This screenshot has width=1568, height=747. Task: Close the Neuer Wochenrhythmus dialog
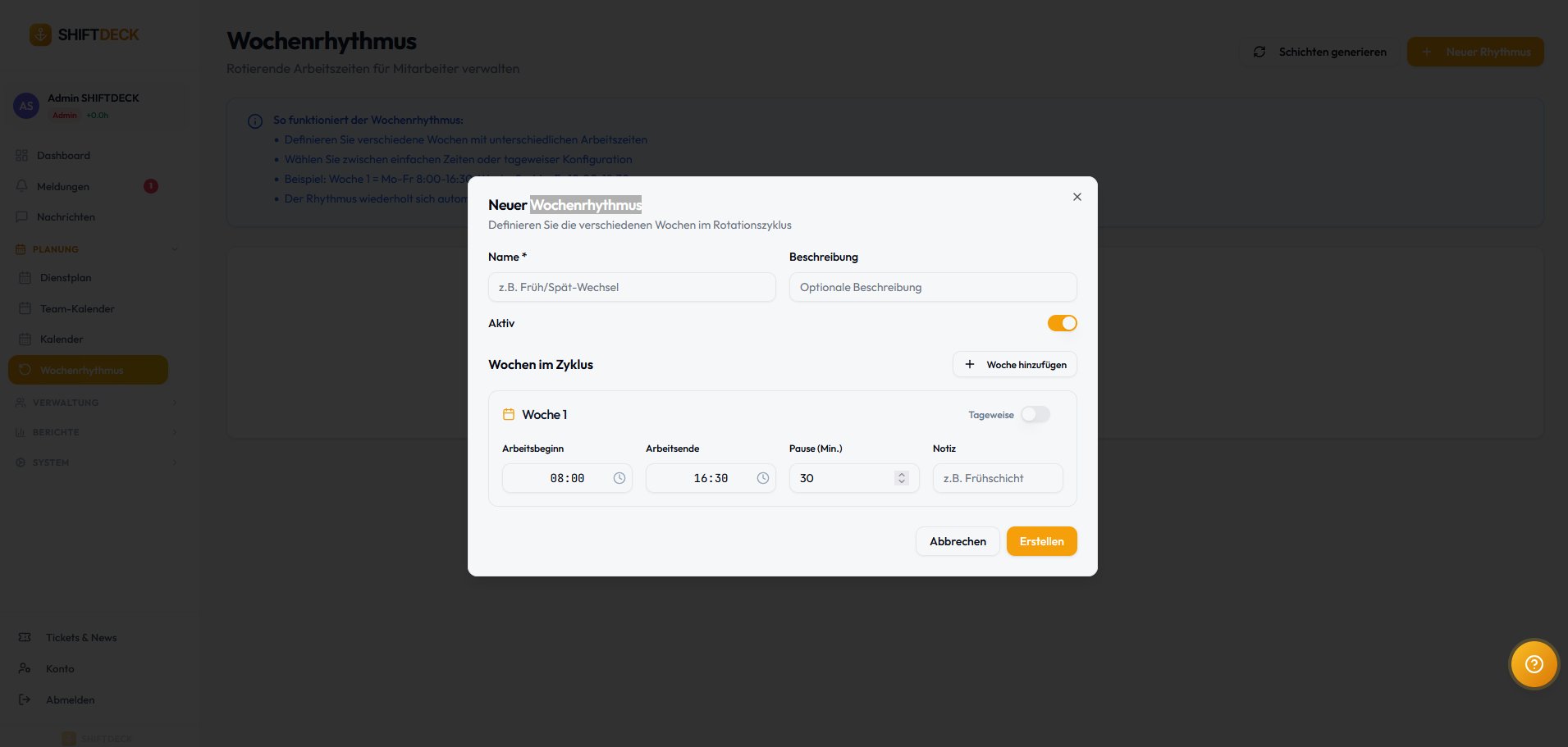(1077, 197)
